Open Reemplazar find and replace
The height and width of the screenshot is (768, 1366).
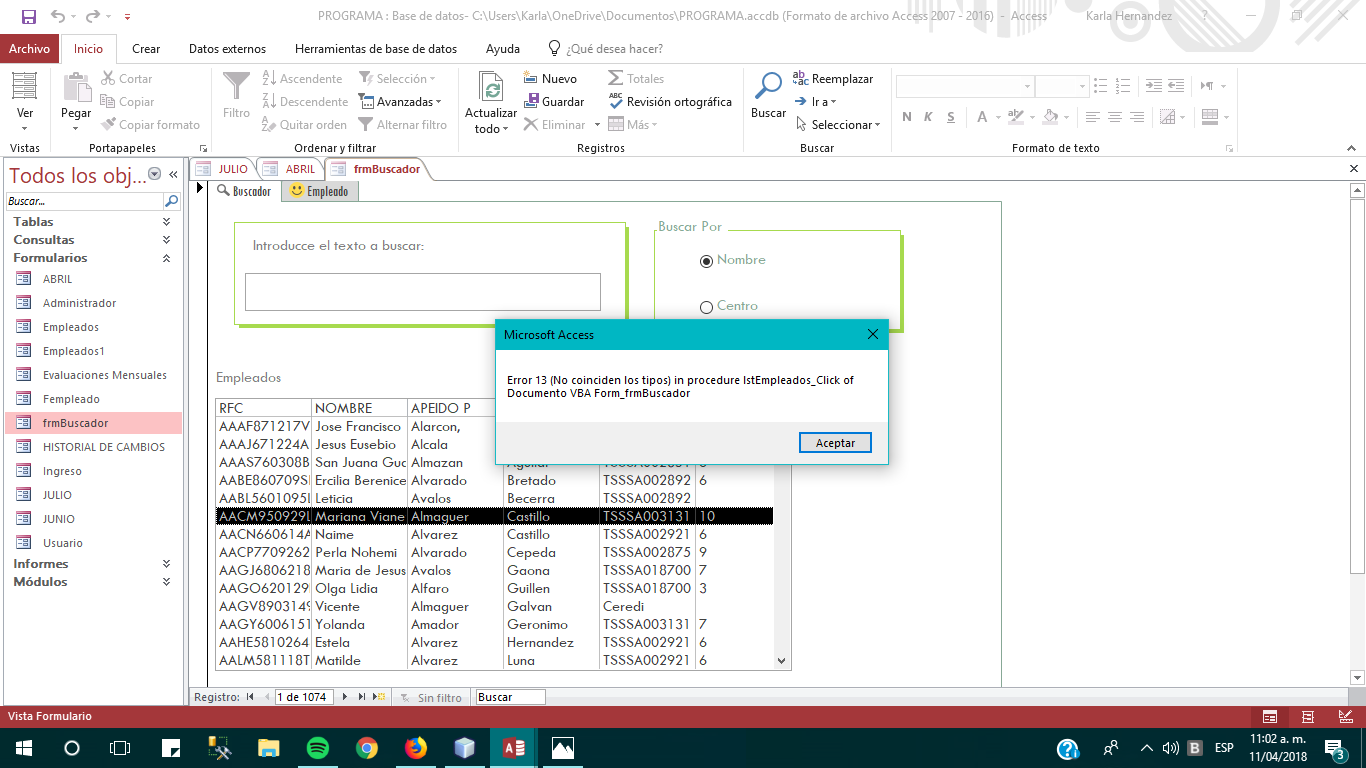click(x=833, y=79)
